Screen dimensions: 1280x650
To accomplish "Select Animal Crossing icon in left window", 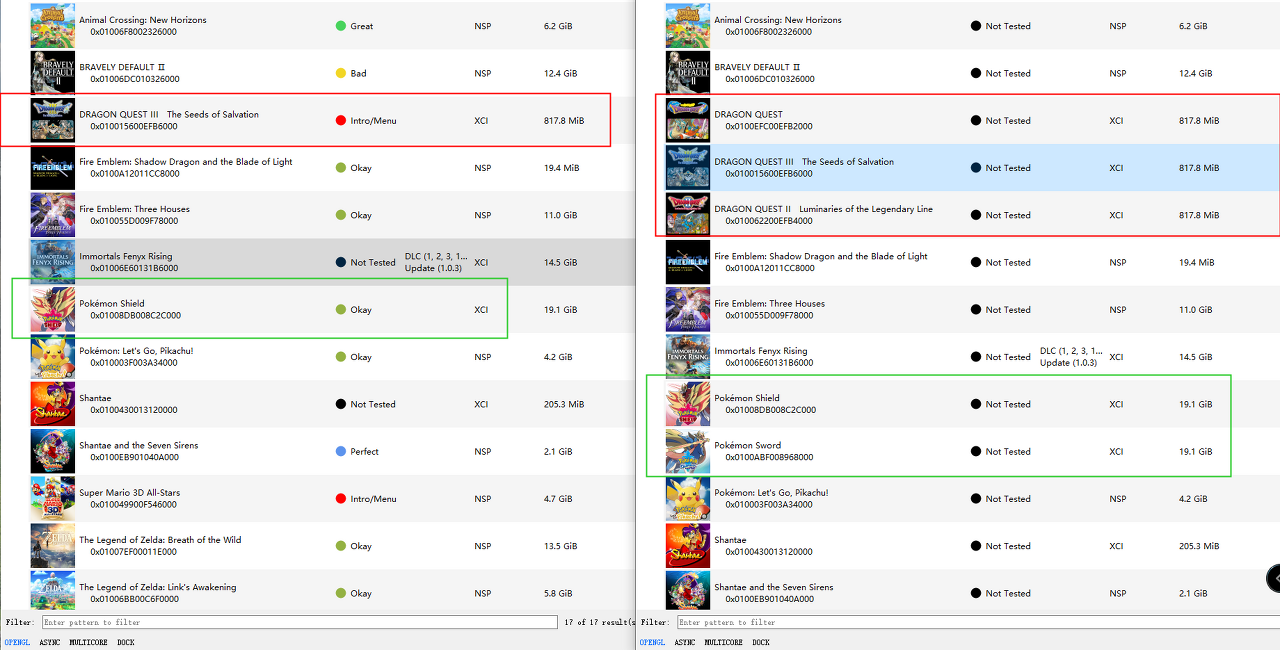I will [x=52, y=26].
